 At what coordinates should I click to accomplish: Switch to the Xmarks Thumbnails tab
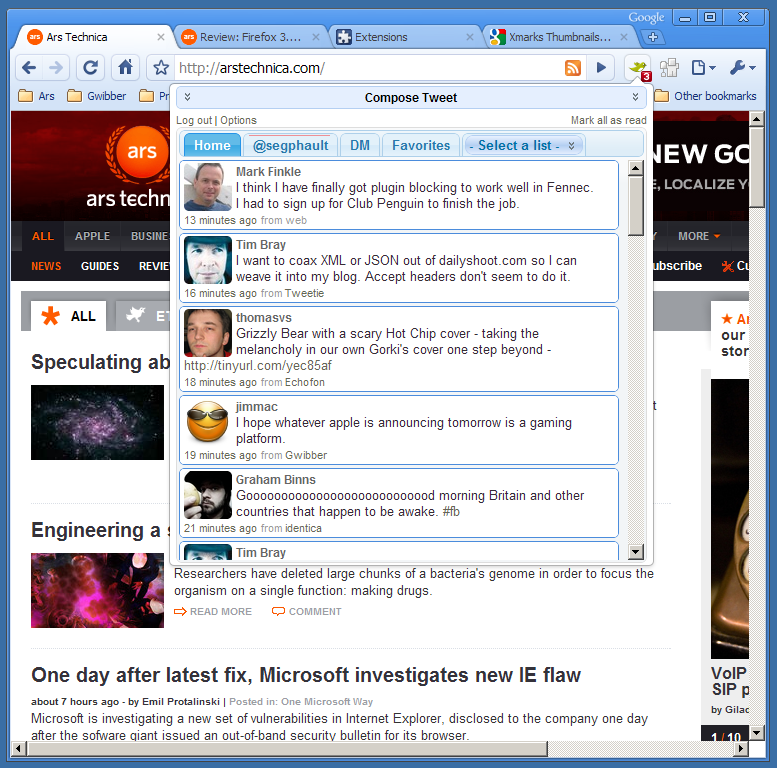click(559, 37)
